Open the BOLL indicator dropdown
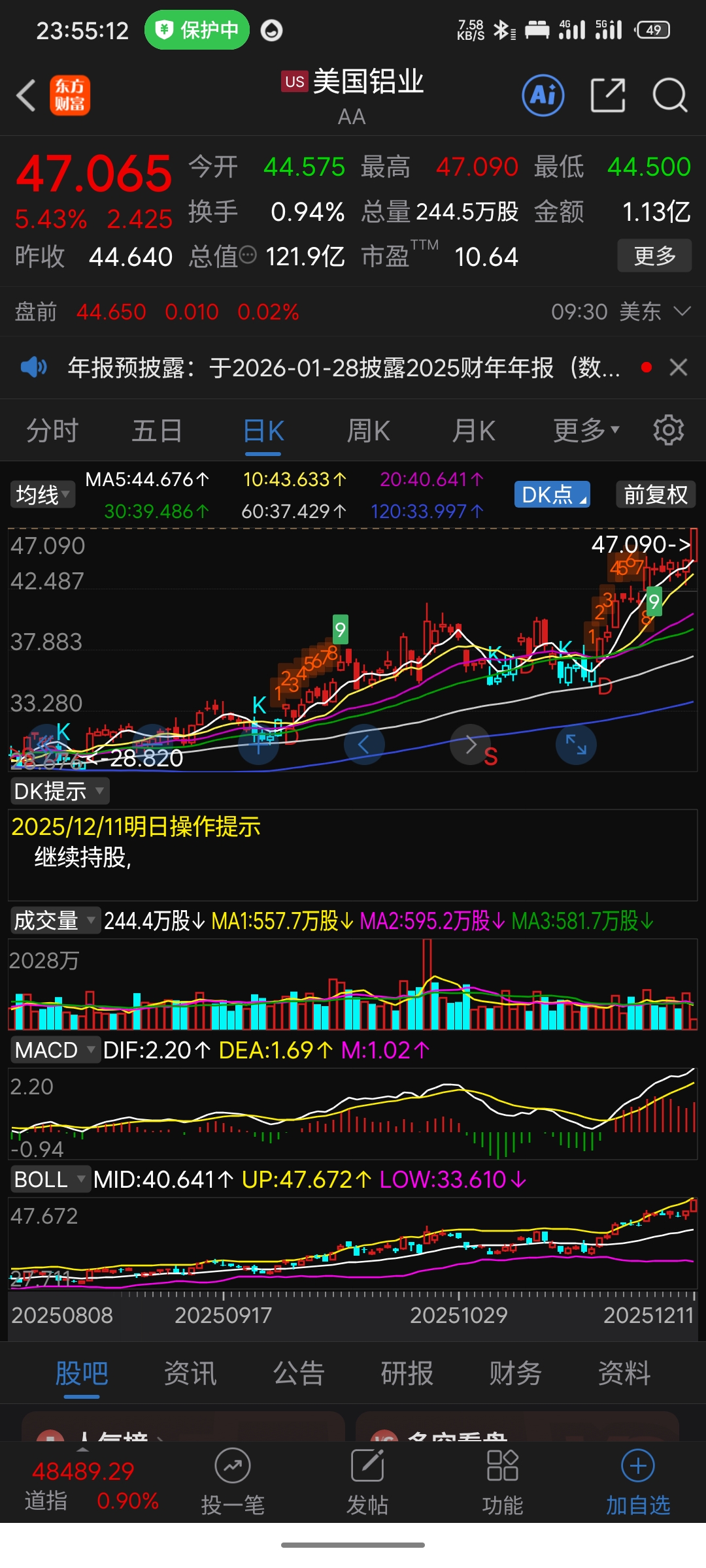 50,1179
